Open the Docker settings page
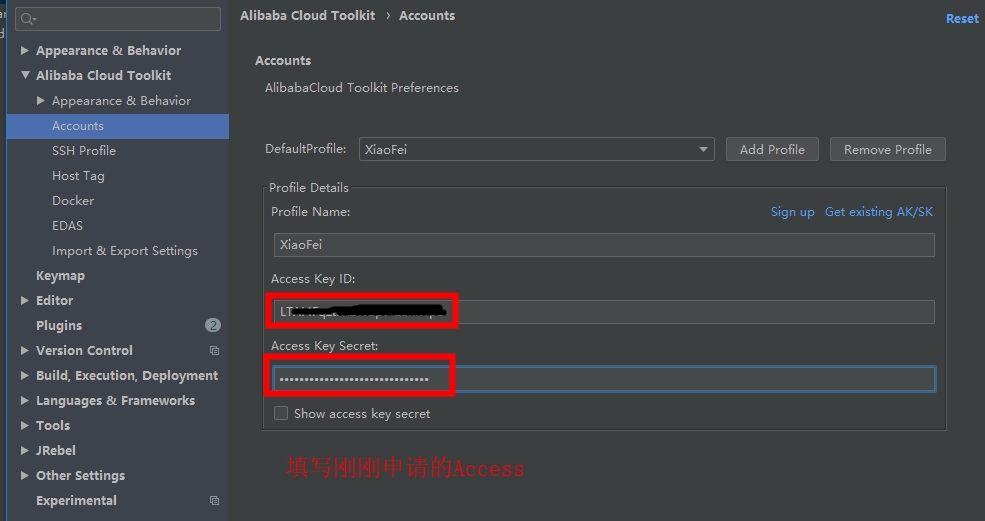The width and height of the screenshot is (985, 521). [73, 201]
